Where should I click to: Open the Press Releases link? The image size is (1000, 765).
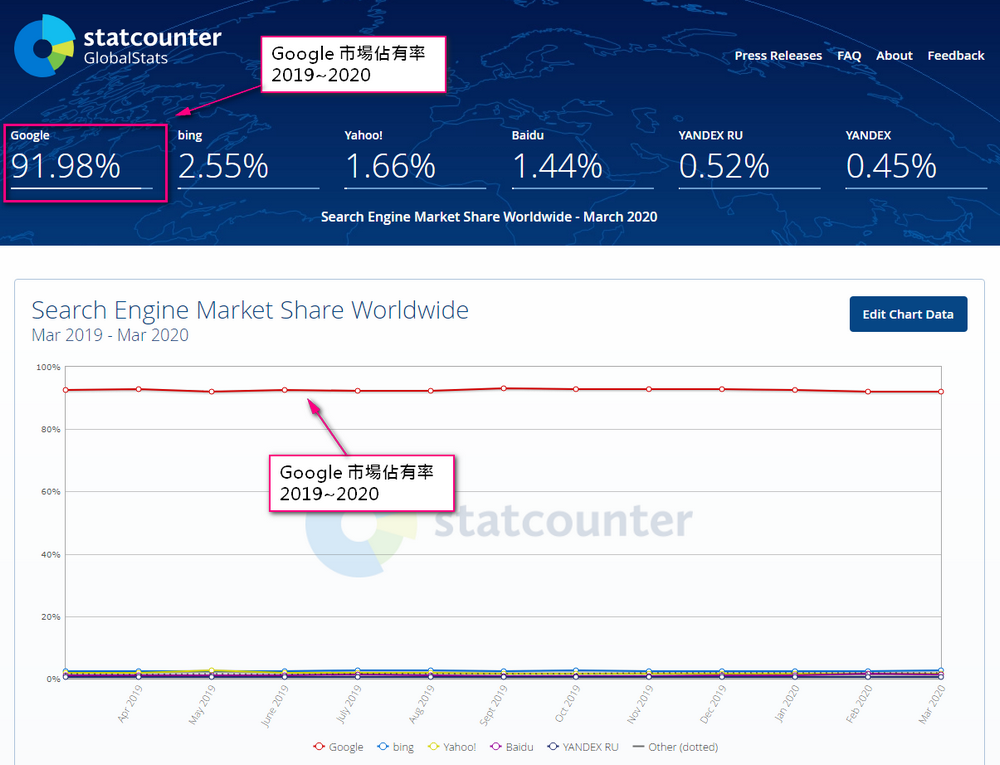point(778,55)
